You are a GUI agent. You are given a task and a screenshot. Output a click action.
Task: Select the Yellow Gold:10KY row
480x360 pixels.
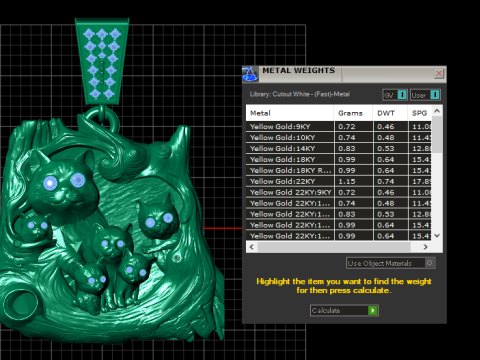pyautogui.click(x=339, y=137)
